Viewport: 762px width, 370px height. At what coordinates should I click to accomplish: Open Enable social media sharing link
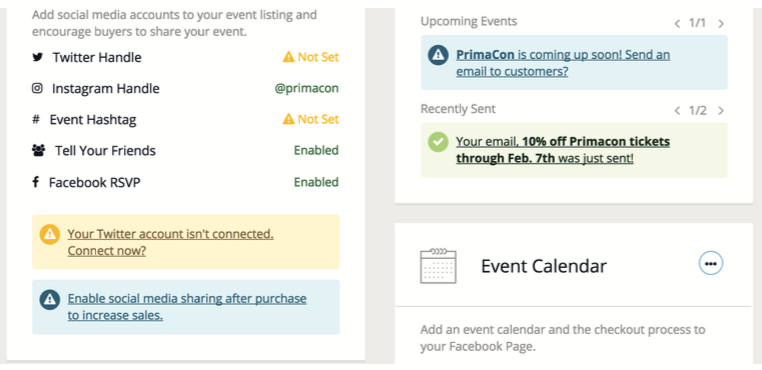coord(187,307)
